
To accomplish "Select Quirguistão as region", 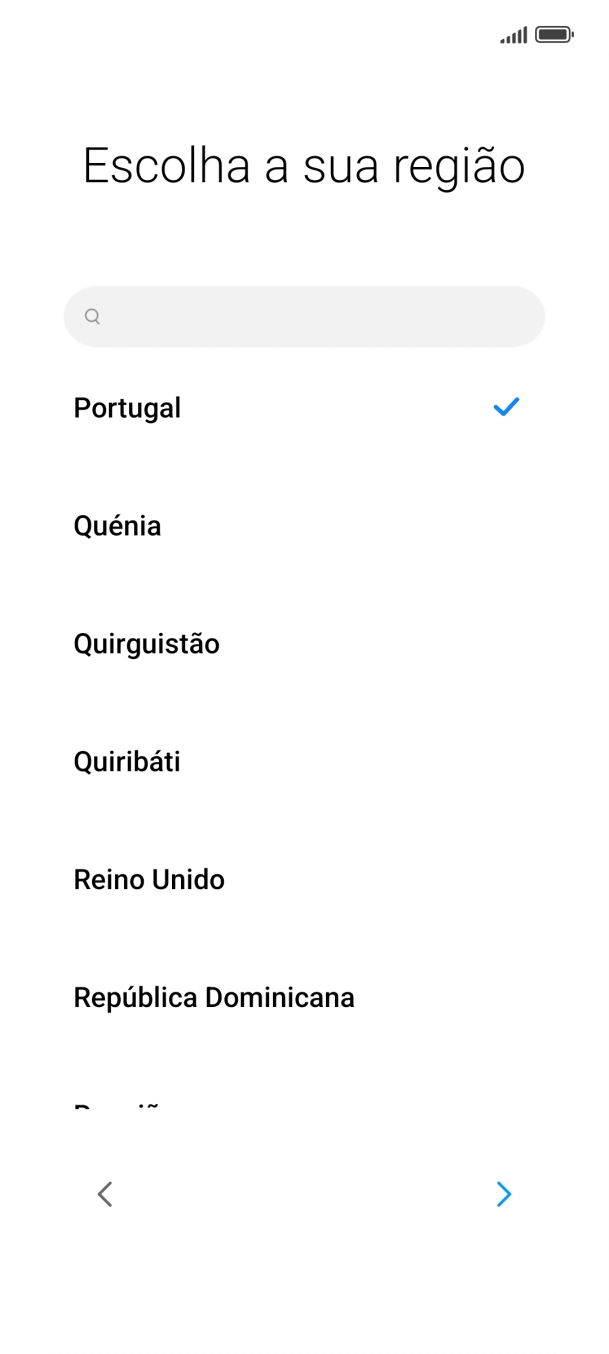I will pyautogui.click(x=146, y=643).
